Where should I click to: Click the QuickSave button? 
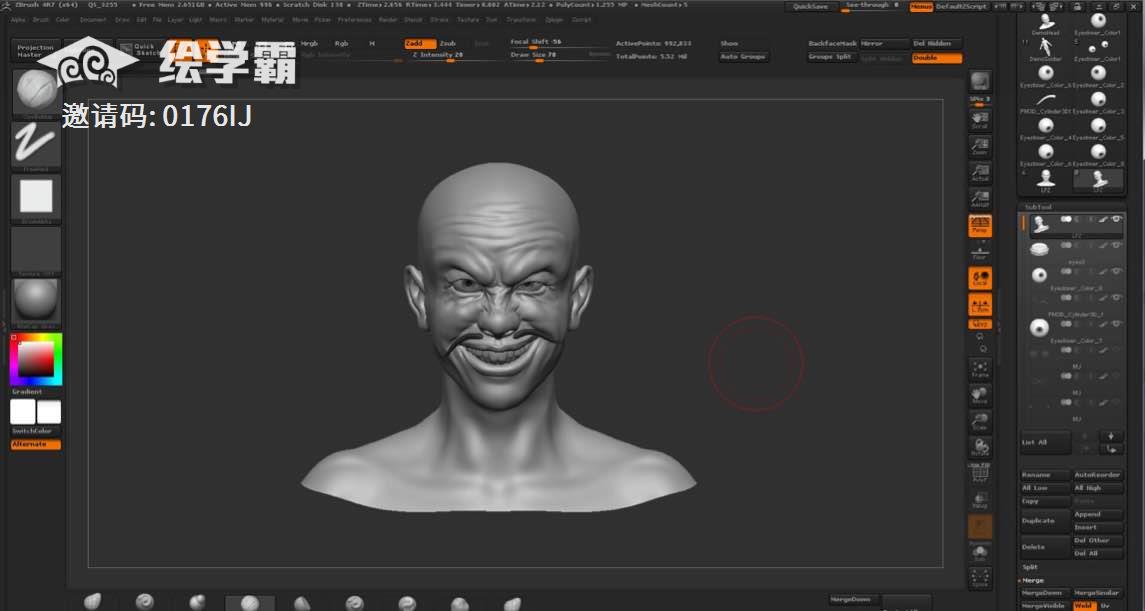pyautogui.click(x=811, y=7)
